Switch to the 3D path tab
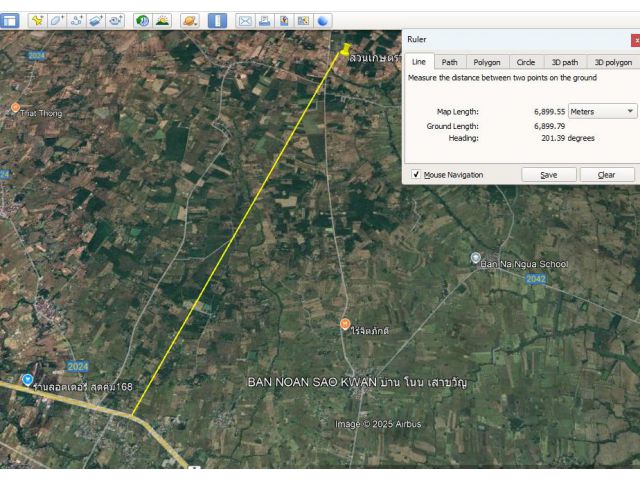 565,62
